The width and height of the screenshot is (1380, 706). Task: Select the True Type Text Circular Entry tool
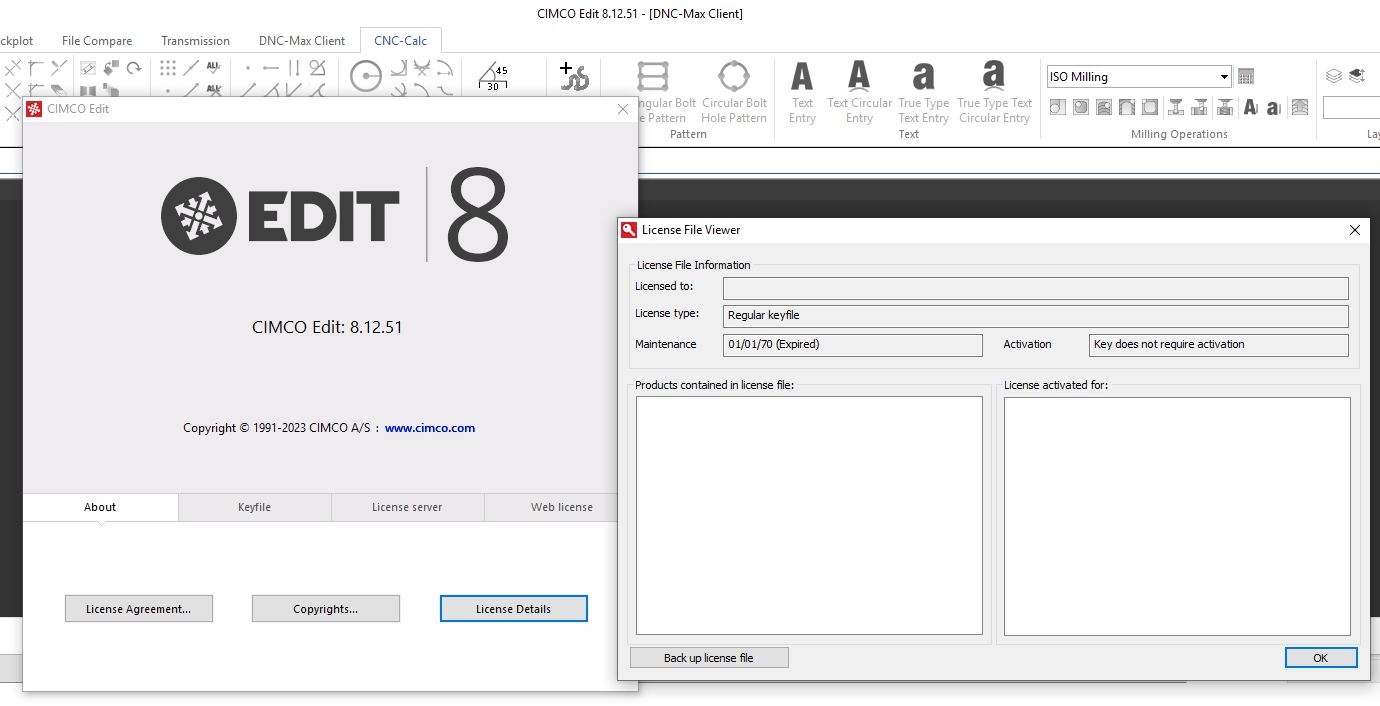[993, 90]
